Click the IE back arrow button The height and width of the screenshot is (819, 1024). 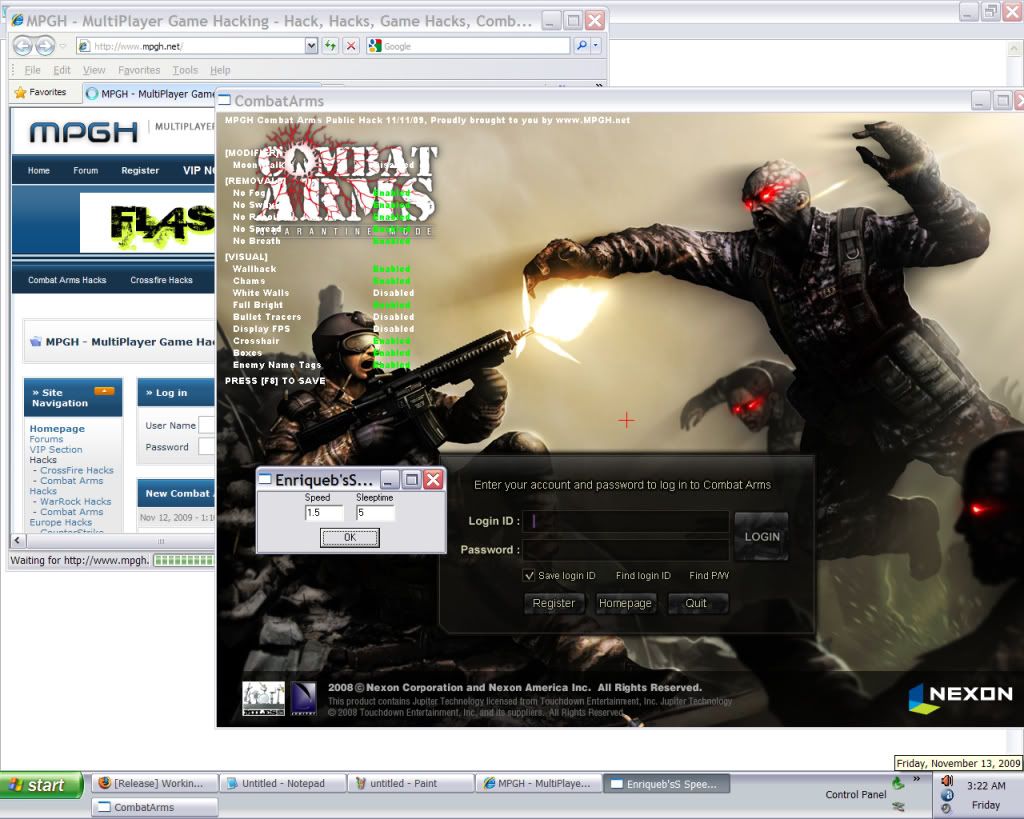23,46
